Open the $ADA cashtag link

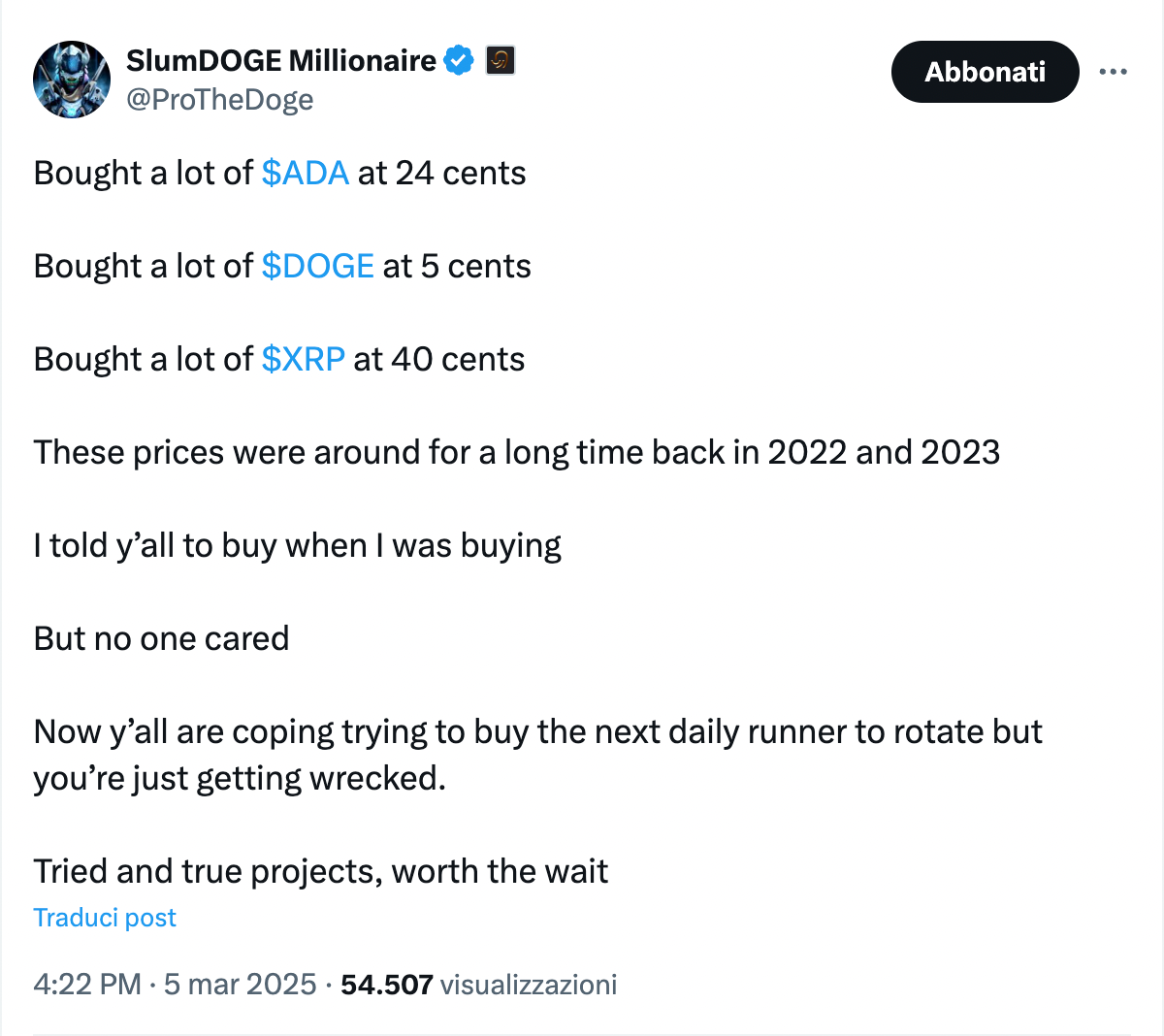[303, 173]
